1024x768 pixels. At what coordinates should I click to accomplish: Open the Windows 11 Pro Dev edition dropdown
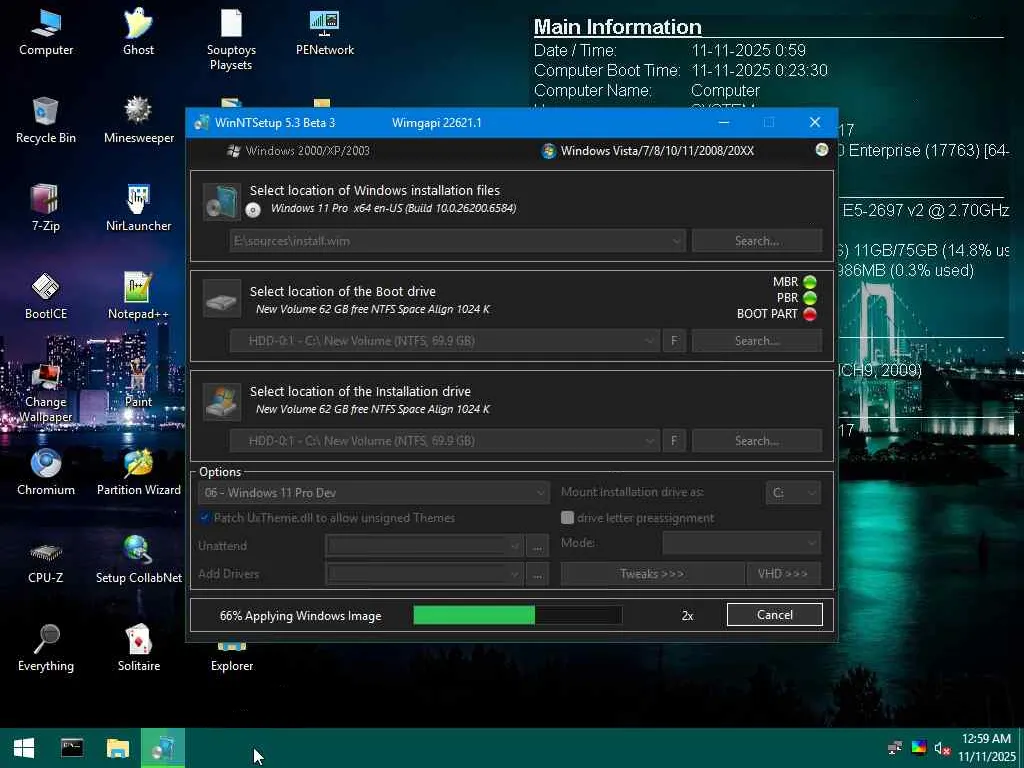pos(374,492)
